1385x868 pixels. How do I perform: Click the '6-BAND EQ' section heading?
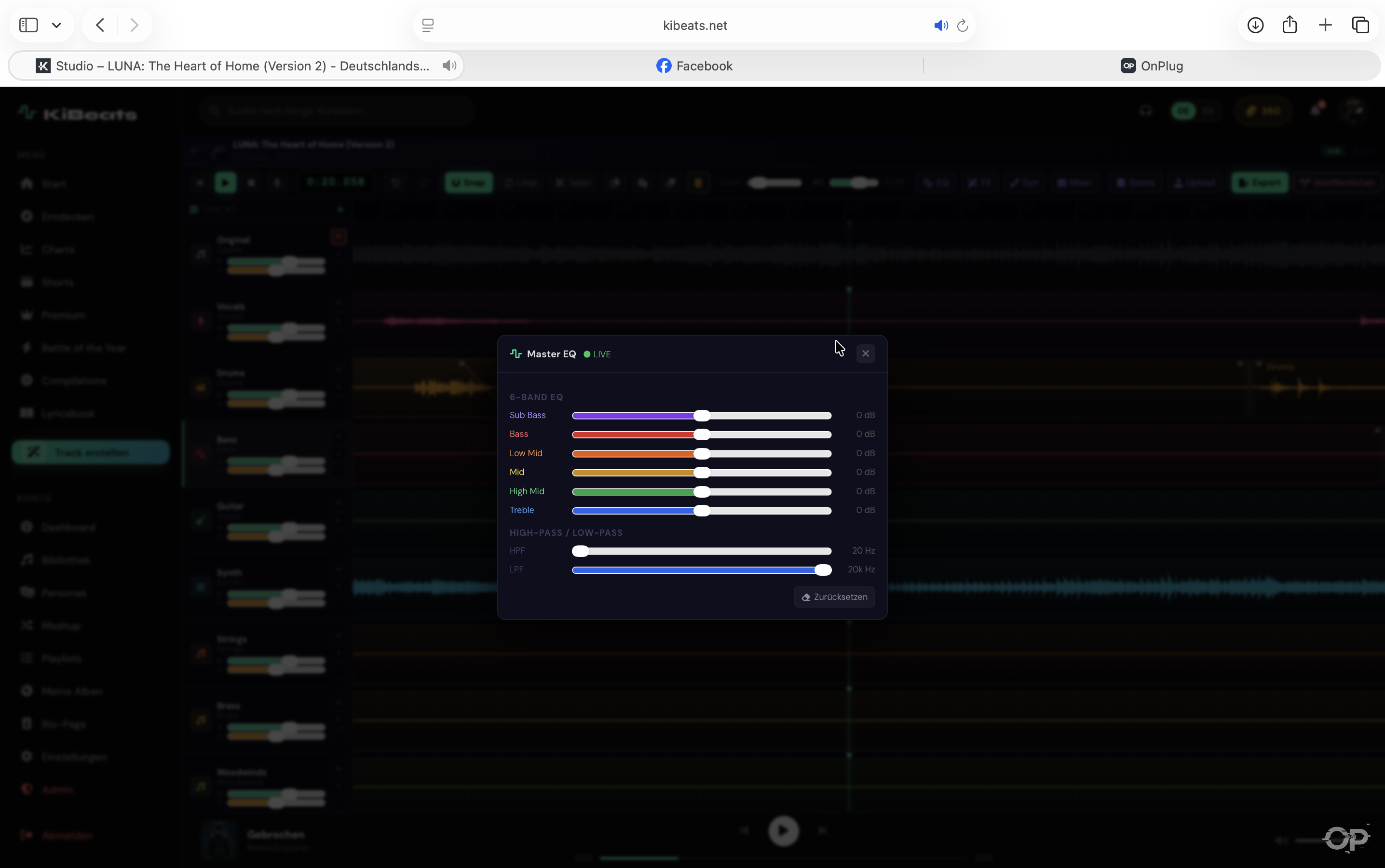click(x=536, y=397)
